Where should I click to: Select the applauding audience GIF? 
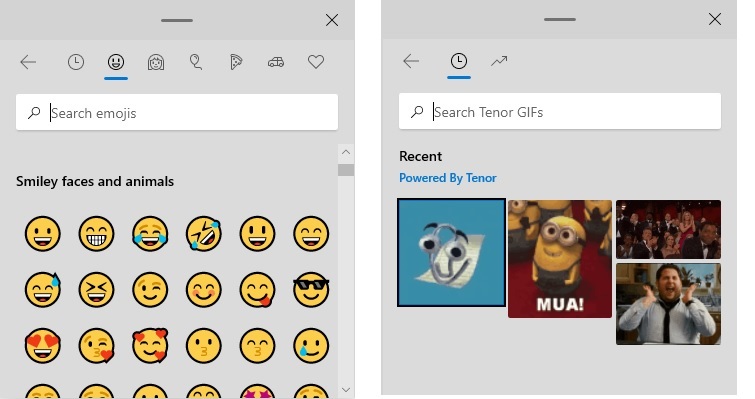tap(668, 230)
